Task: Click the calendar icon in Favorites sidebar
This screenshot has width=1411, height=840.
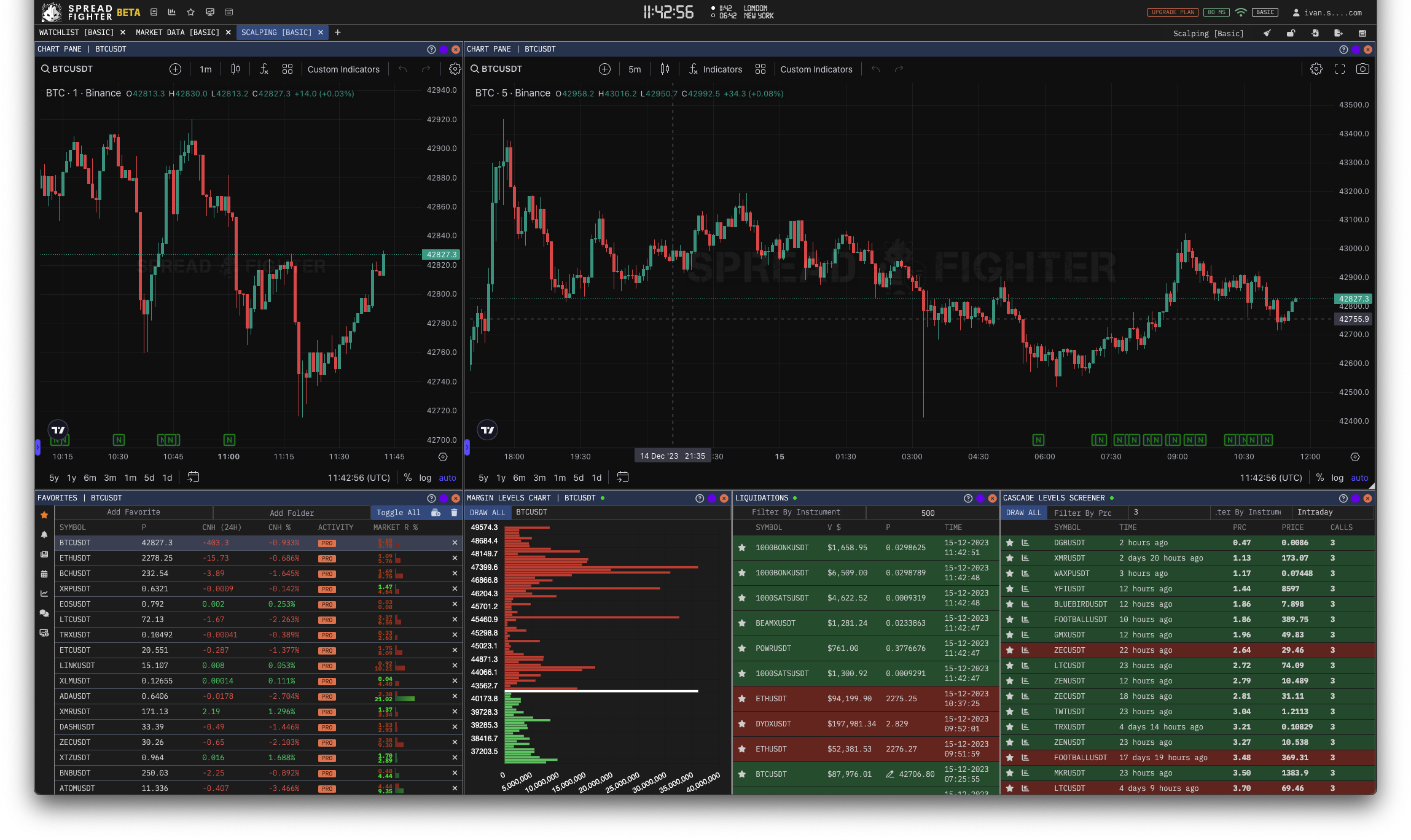Action: 44,574
